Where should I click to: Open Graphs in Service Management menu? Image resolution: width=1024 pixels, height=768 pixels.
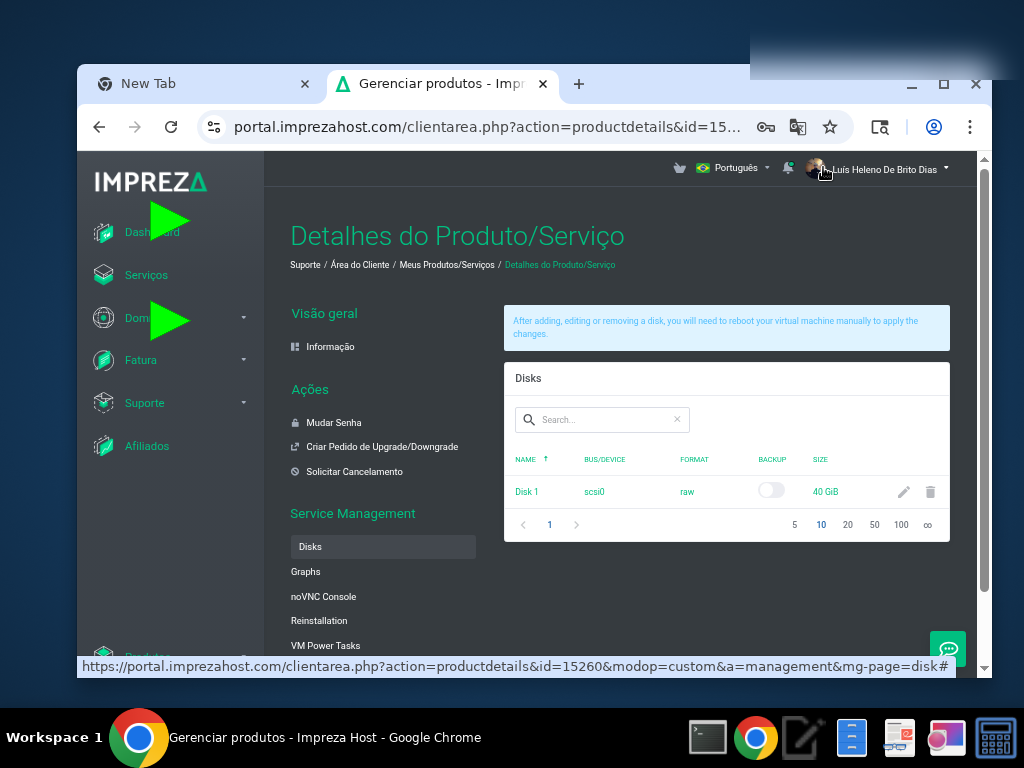(306, 571)
